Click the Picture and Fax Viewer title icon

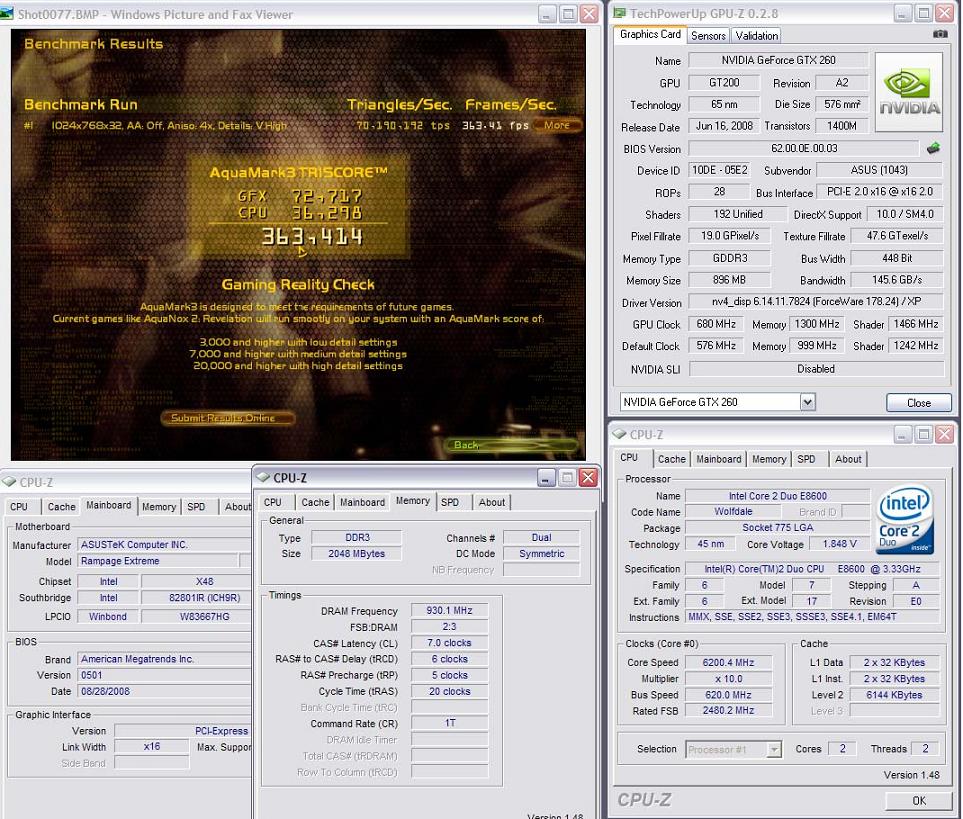(7, 14)
